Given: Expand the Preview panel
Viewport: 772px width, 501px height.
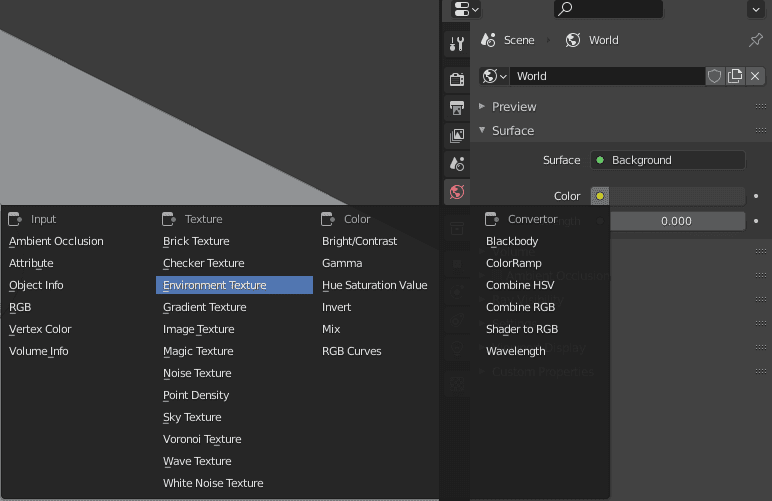Looking at the screenshot, I should pyautogui.click(x=514, y=107).
